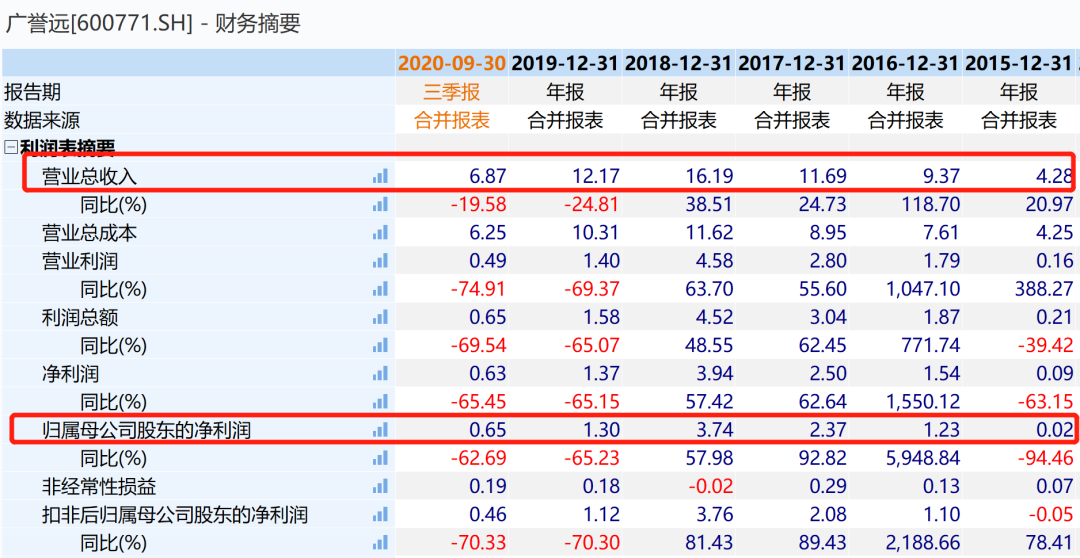Select the 净利润 row label
Viewport: 1080px width, 558px height.
pos(70,374)
